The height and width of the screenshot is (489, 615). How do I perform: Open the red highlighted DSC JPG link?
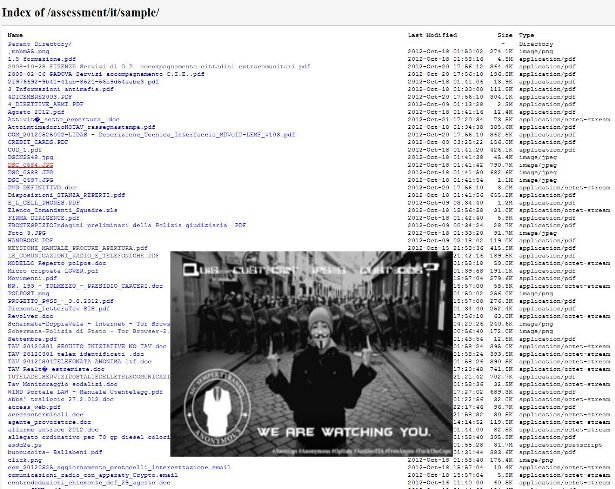pos(30,165)
